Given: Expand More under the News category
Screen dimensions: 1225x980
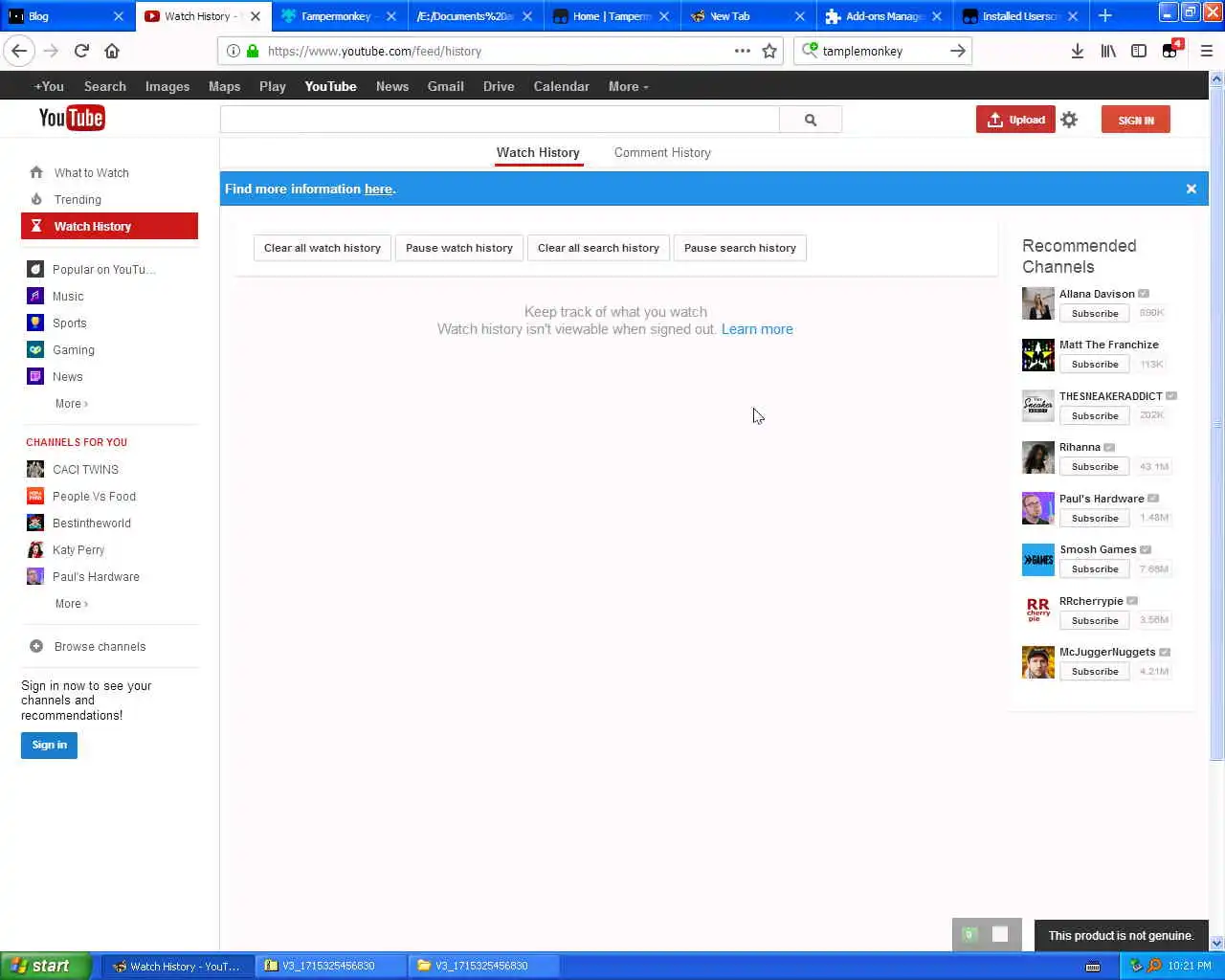Looking at the screenshot, I should (71, 404).
